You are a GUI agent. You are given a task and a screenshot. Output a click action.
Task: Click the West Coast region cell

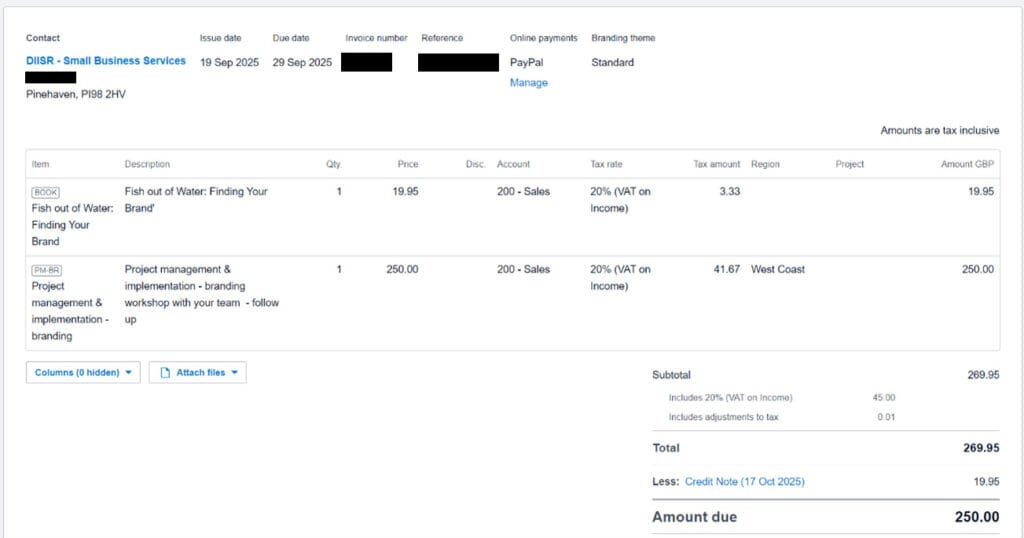[777, 269]
